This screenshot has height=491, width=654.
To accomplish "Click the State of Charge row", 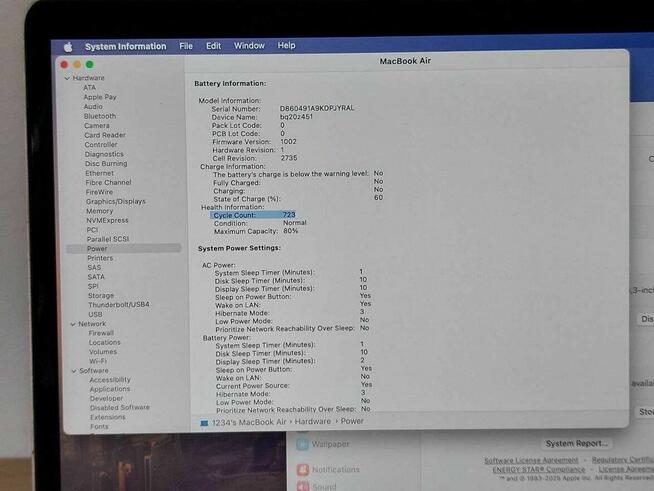I will point(298,199).
